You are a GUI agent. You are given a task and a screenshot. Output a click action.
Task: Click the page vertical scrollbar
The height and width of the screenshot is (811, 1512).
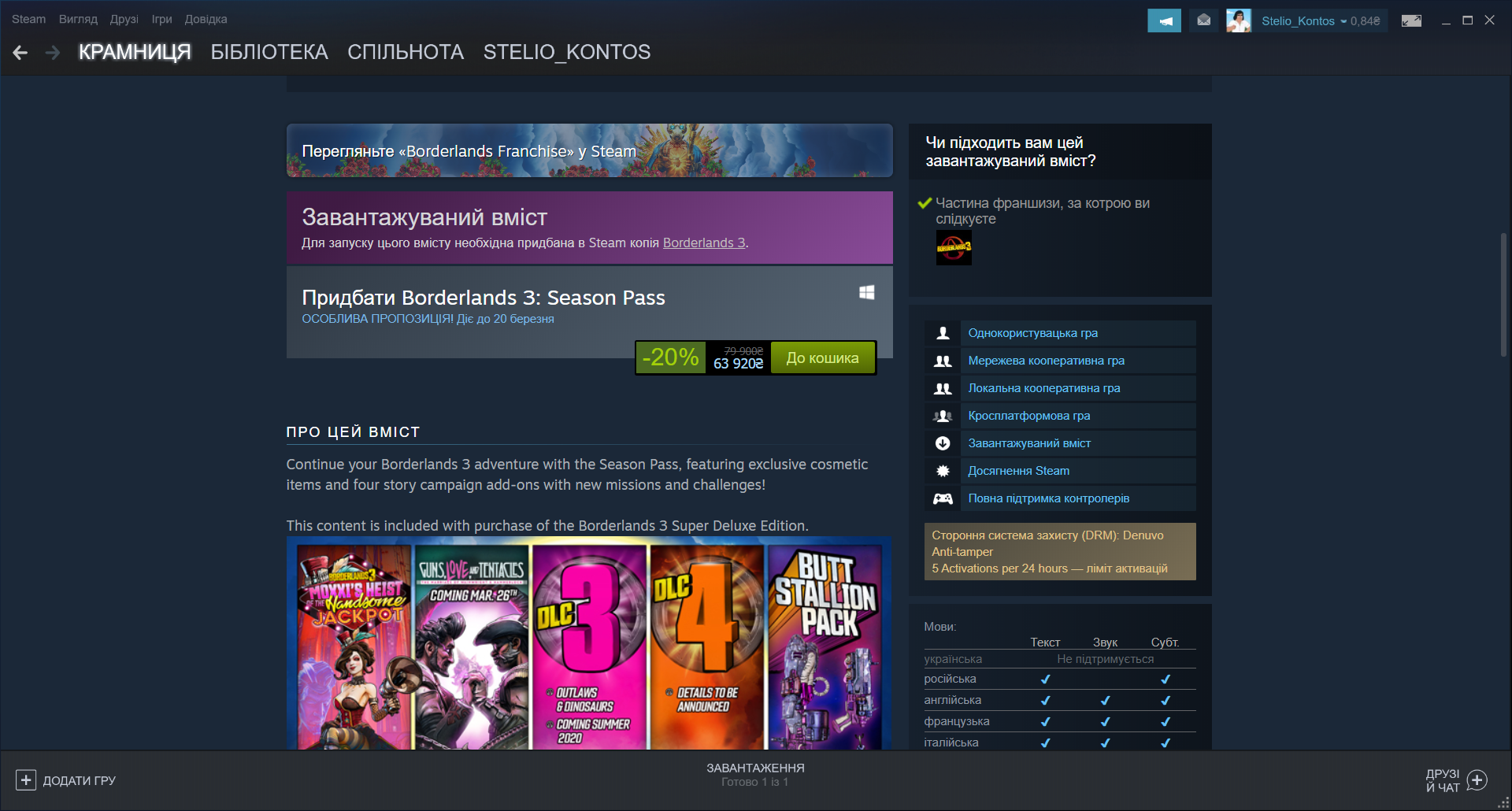click(1503, 294)
